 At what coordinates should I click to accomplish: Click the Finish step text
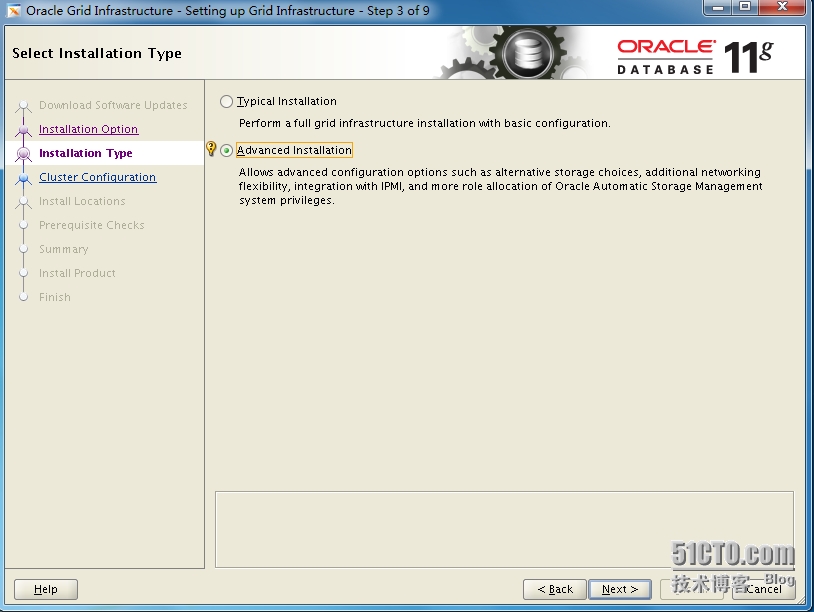[55, 297]
